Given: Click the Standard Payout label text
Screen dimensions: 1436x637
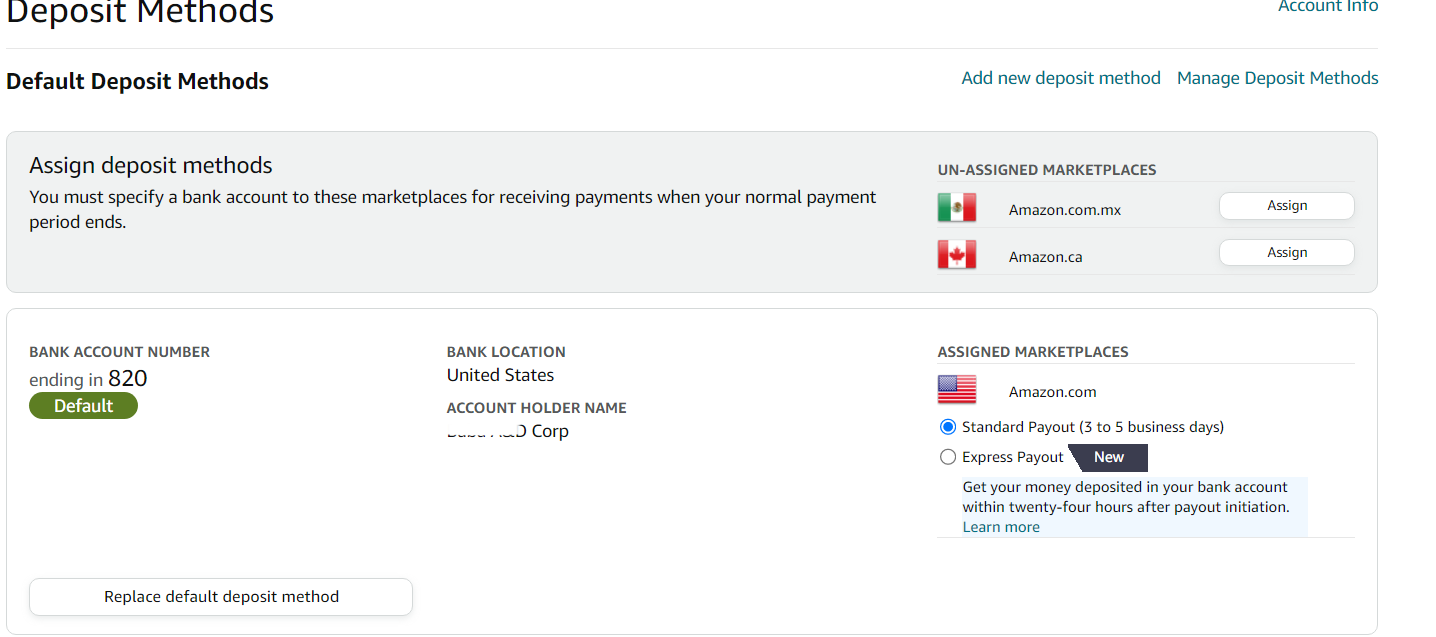Looking at the screenshot, I should 1093,427.
